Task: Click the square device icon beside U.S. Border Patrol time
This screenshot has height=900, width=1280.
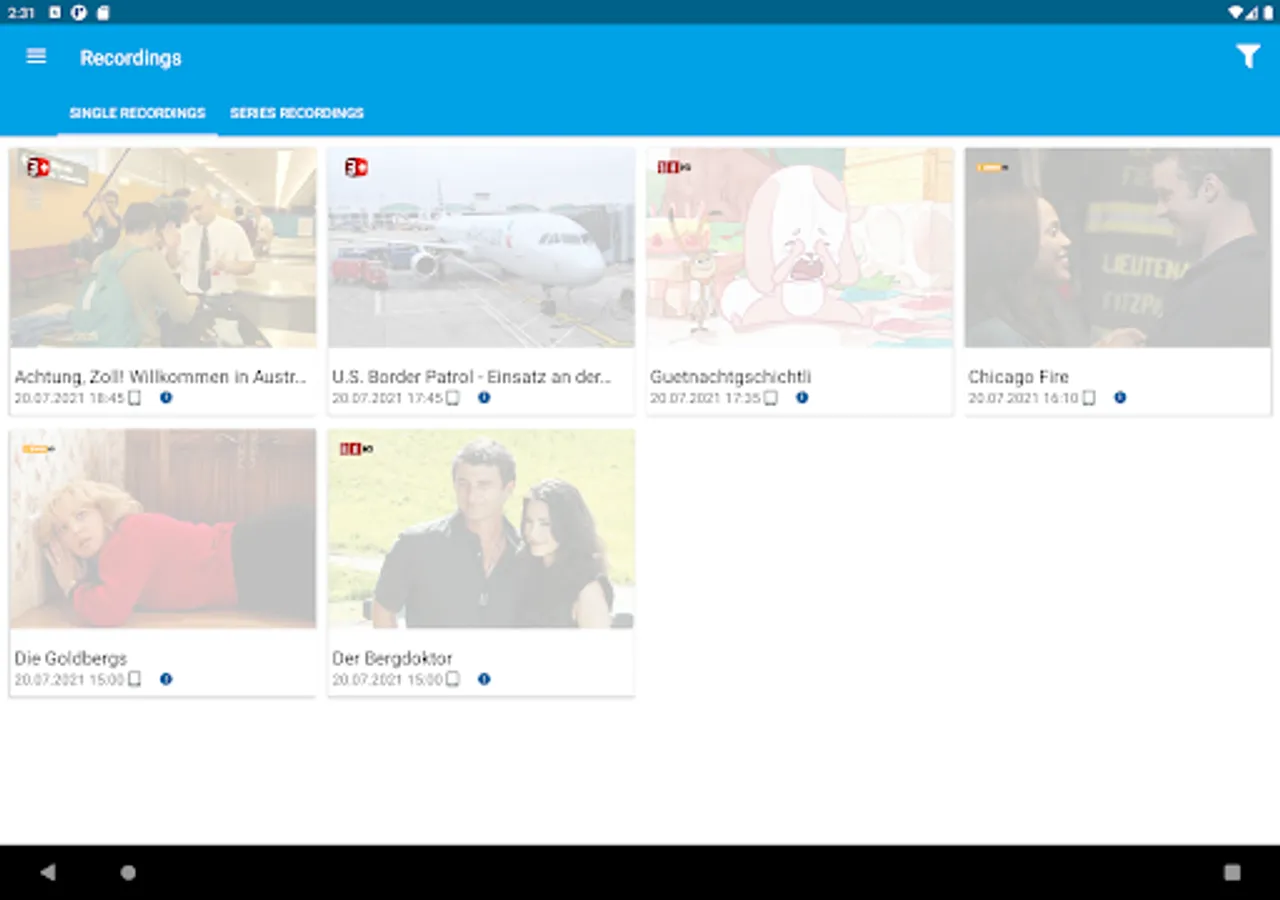Action: (453, 398)
